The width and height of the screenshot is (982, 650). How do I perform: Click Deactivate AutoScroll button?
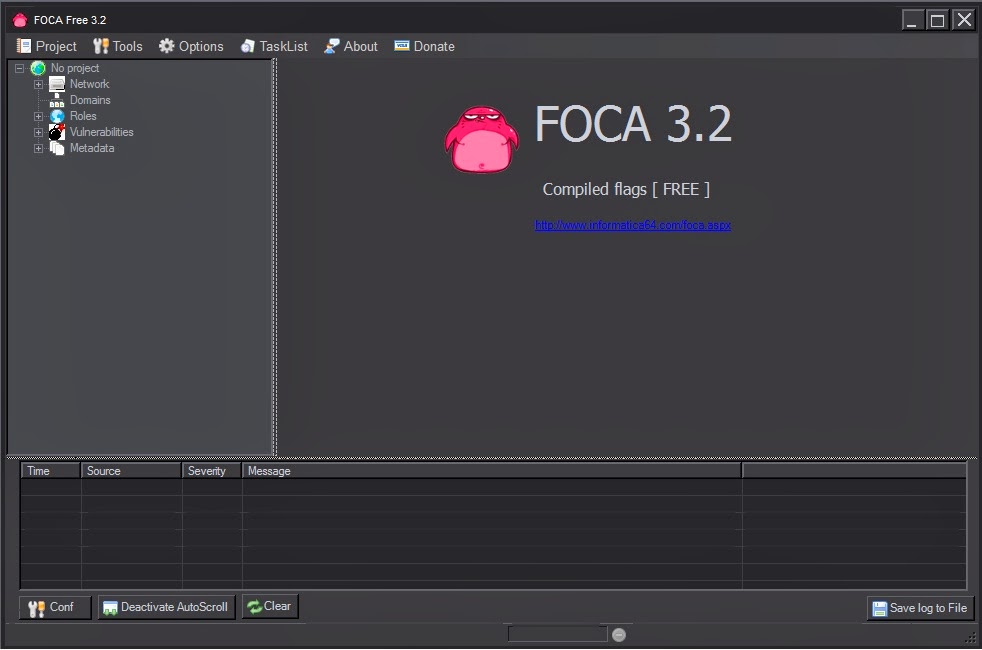pyautogui.click(x=167, y=607)
